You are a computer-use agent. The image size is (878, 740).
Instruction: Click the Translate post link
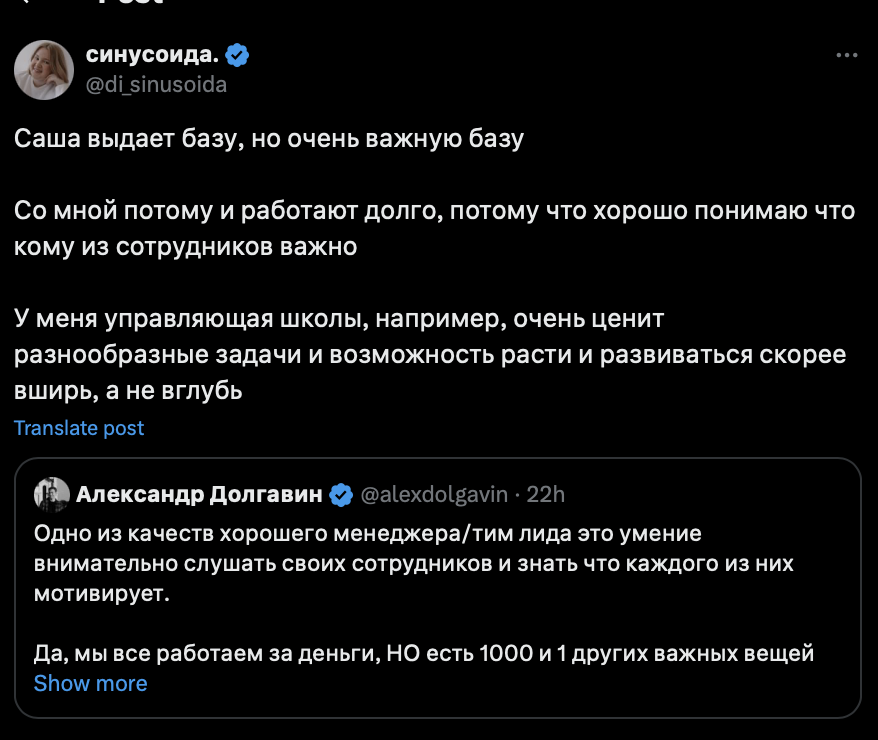[79, 428]
